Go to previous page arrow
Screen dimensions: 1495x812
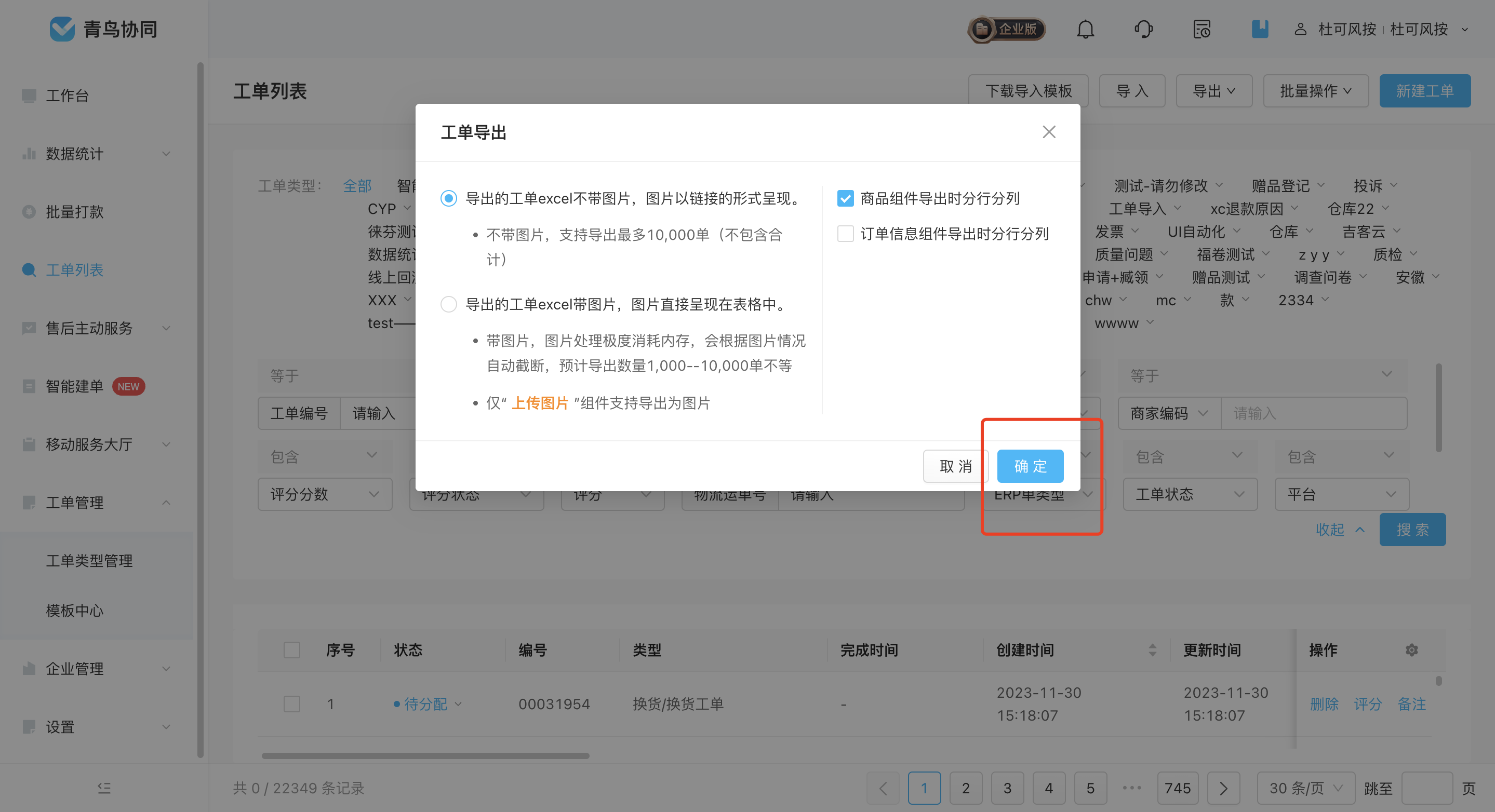click(x=883, y=788)
